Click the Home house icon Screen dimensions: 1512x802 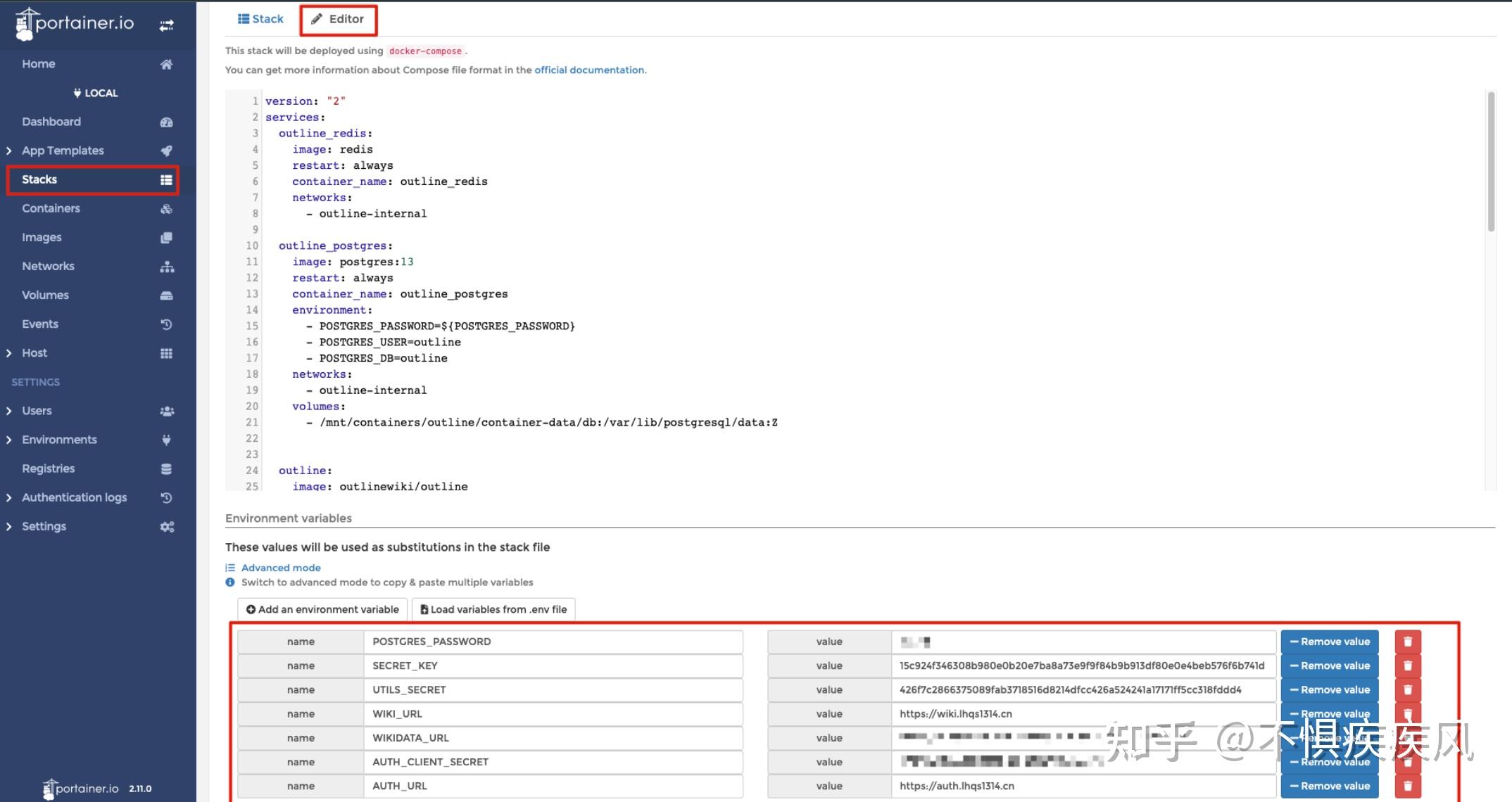[166, 64]
